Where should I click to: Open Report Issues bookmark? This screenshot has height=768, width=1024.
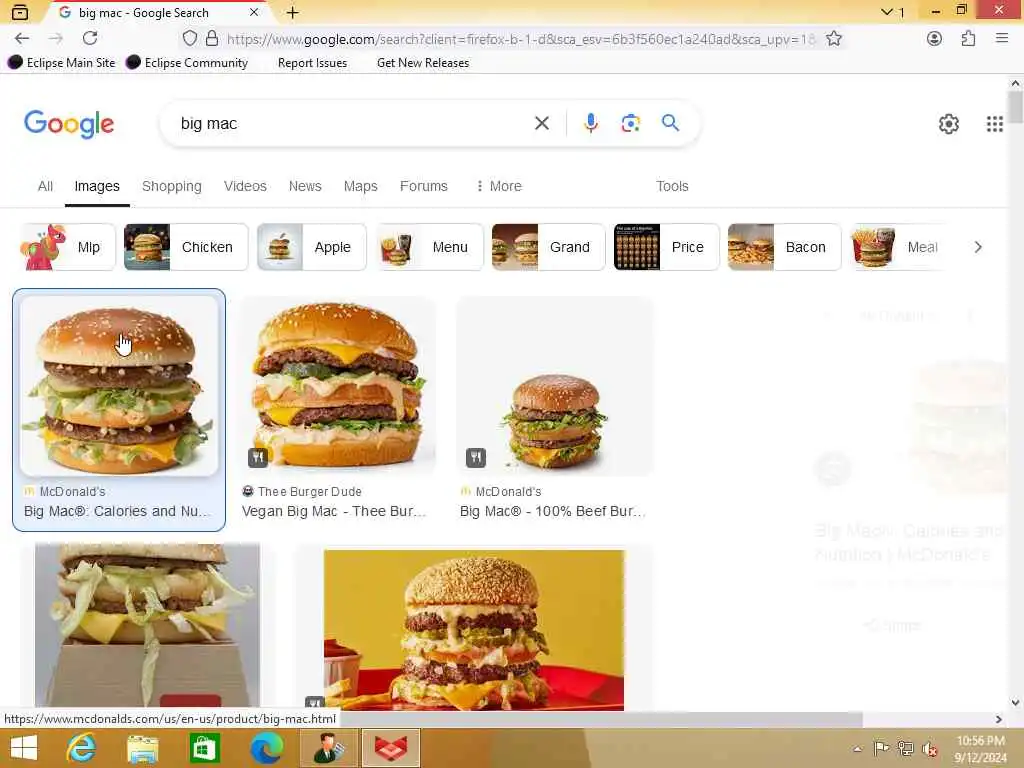pyautogui.click(x=312, y=63)
